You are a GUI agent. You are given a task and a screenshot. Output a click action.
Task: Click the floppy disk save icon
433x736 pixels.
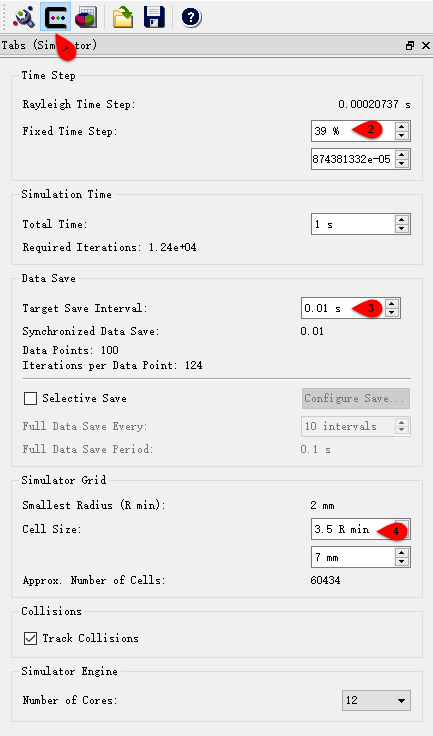point(154,17)
